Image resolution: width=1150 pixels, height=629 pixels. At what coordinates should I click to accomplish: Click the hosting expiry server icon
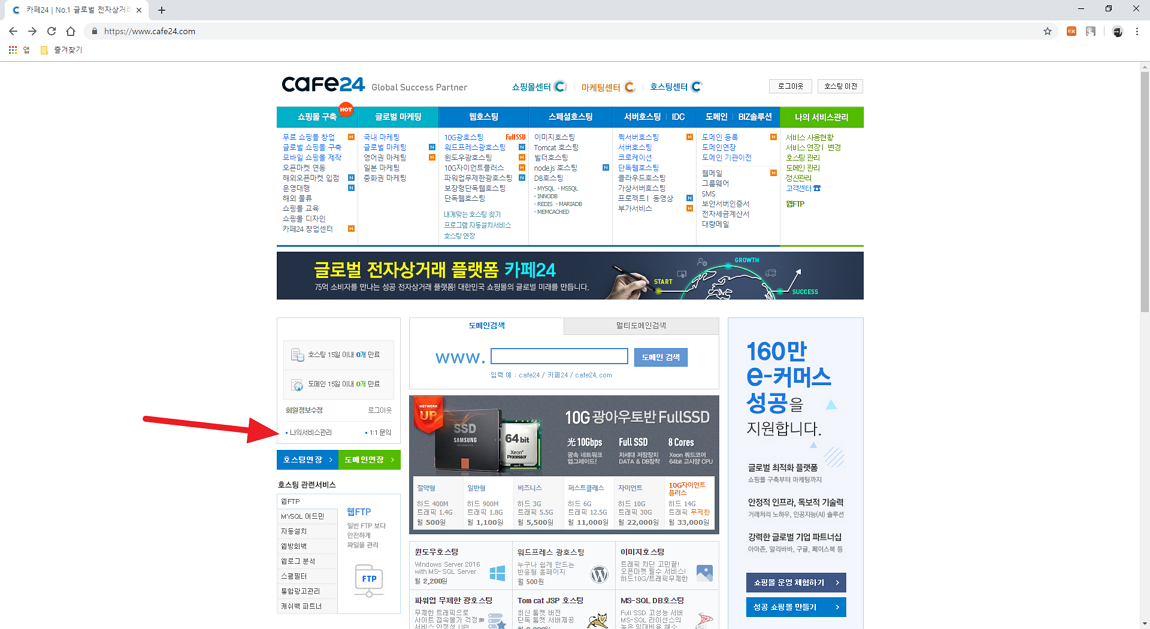point(297,355)
